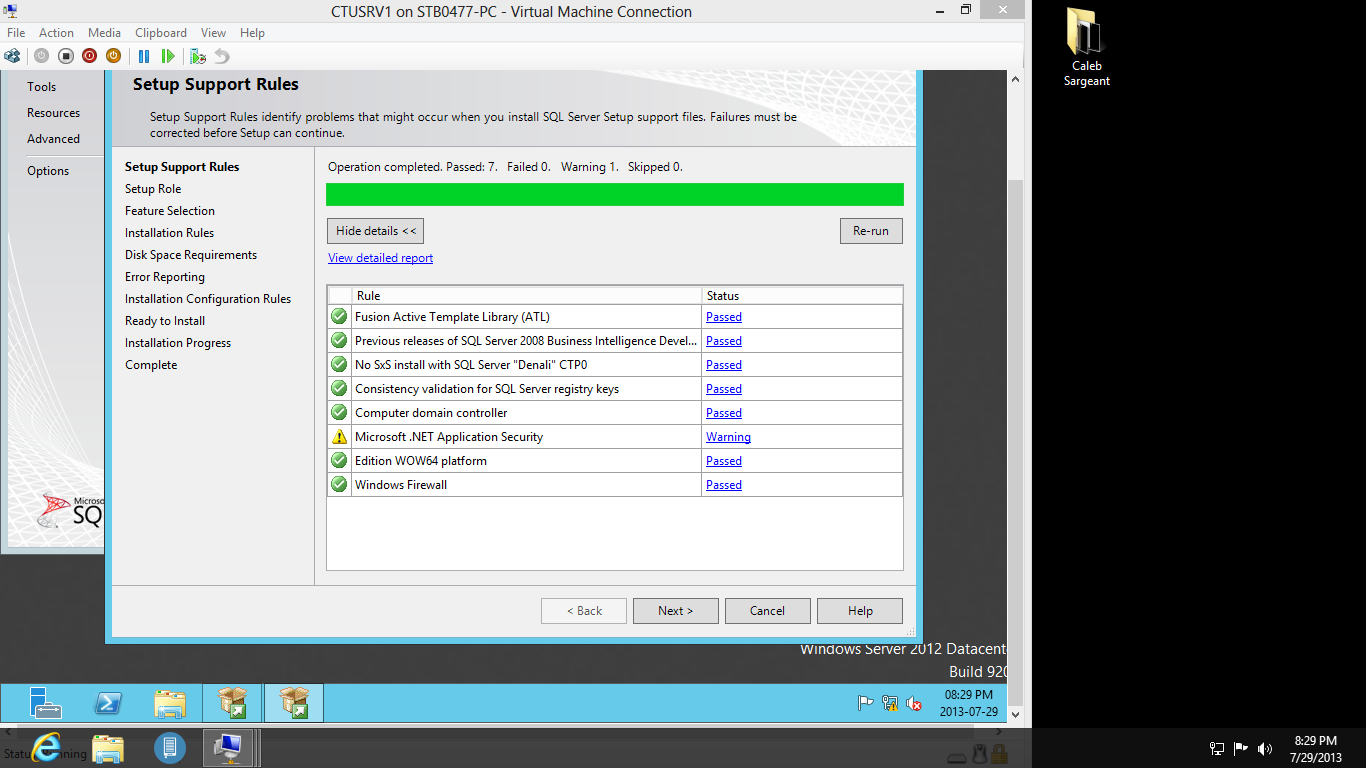This screenshot has height=768, width=1366.
Task: Open Passed link for No SxS install rule
Action: click(x=724, y=365)
